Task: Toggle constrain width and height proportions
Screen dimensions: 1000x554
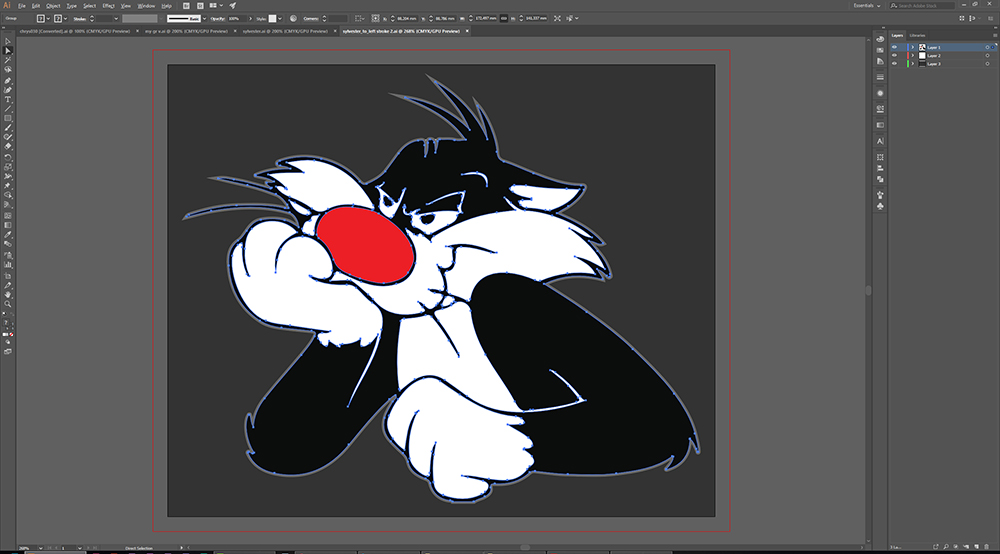Action: 504,18
